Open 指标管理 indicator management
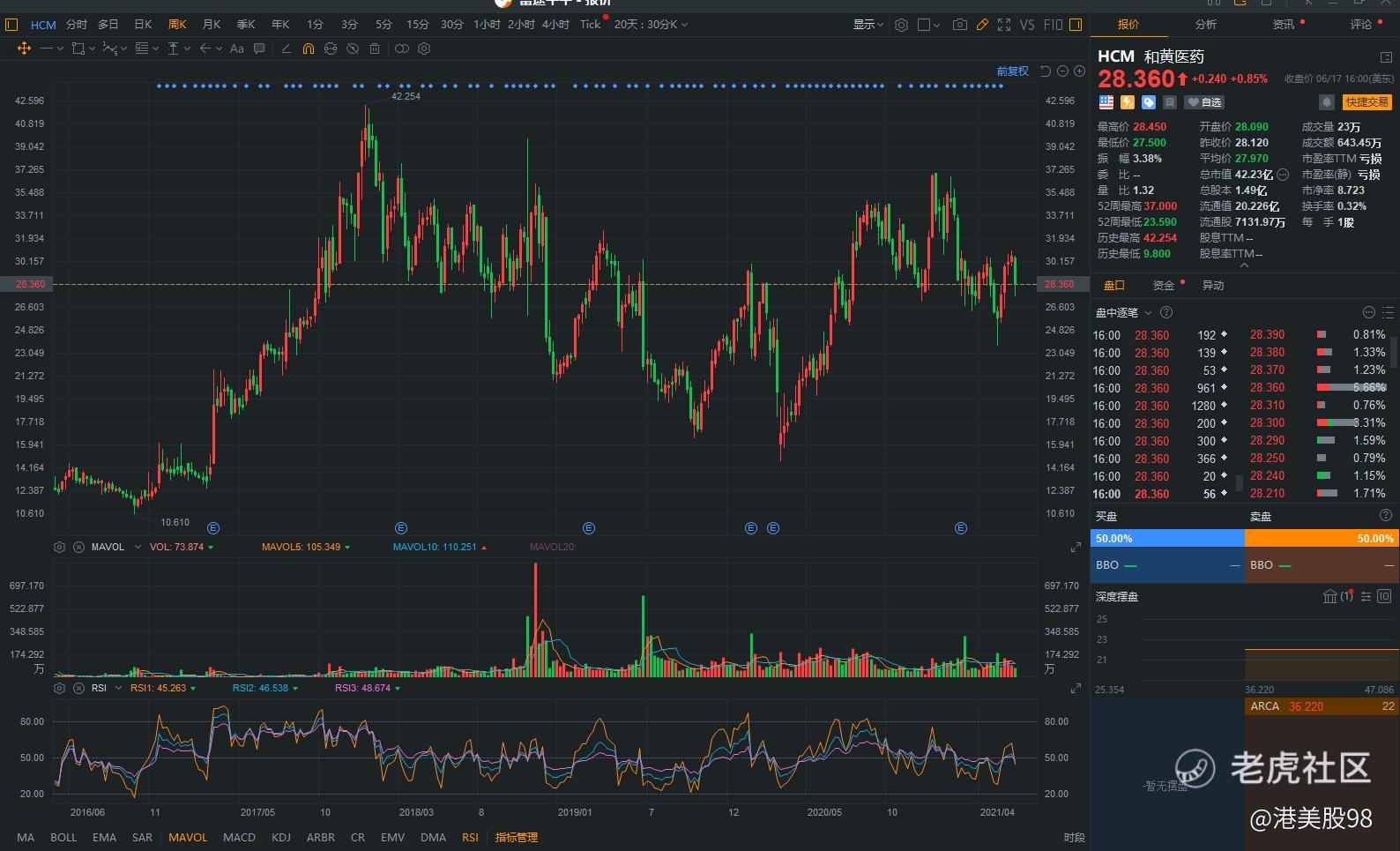The image size is (1400, 851). pyautogui.click(x=517, y=838)
